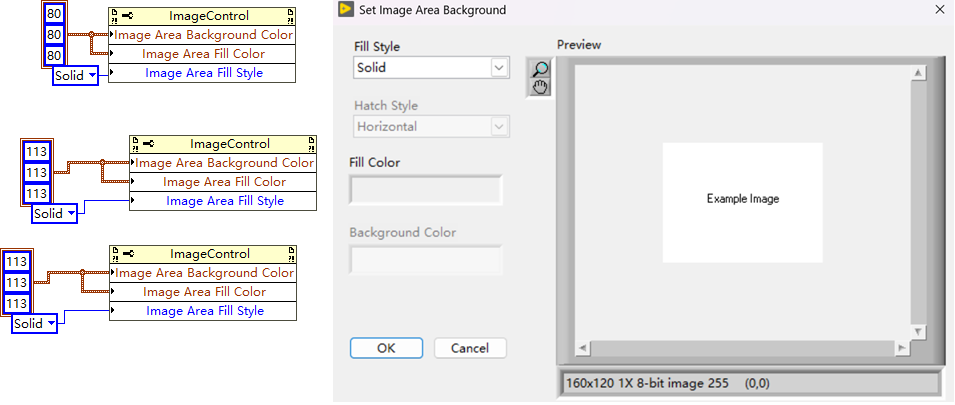Click the Background Color swatch box
The width and height of the screenshot is (955, 405).
(425, 260)
